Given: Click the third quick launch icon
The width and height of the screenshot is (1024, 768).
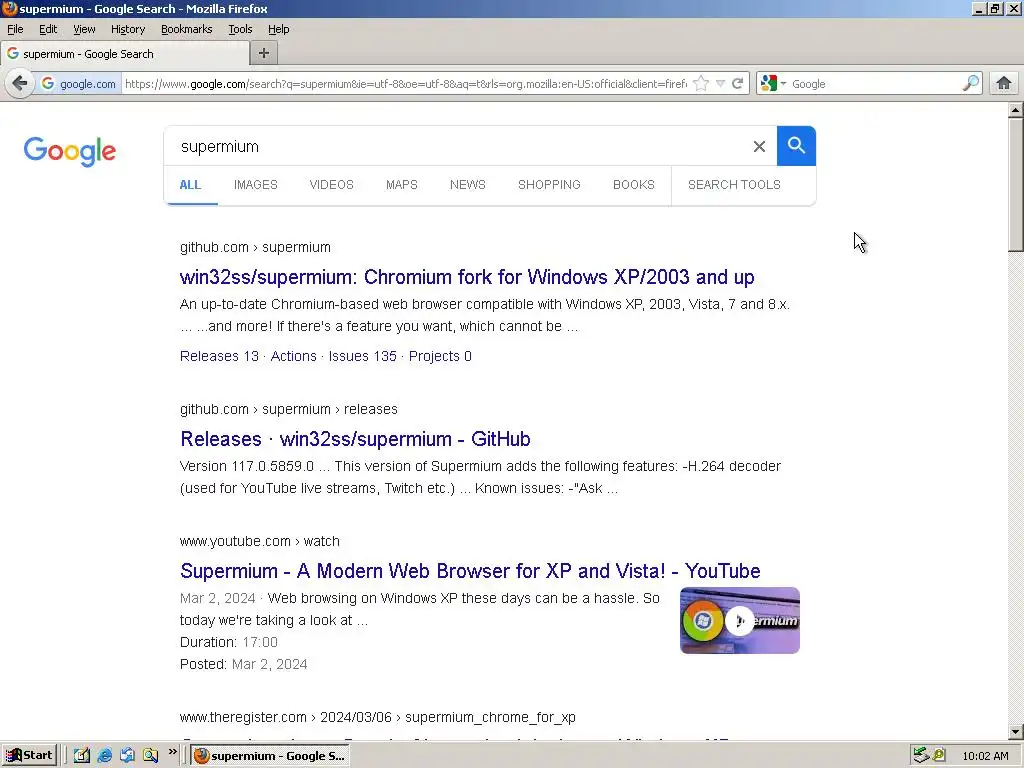Looking at the screenshot, I should pyautogui.click(x=127, y=756).
